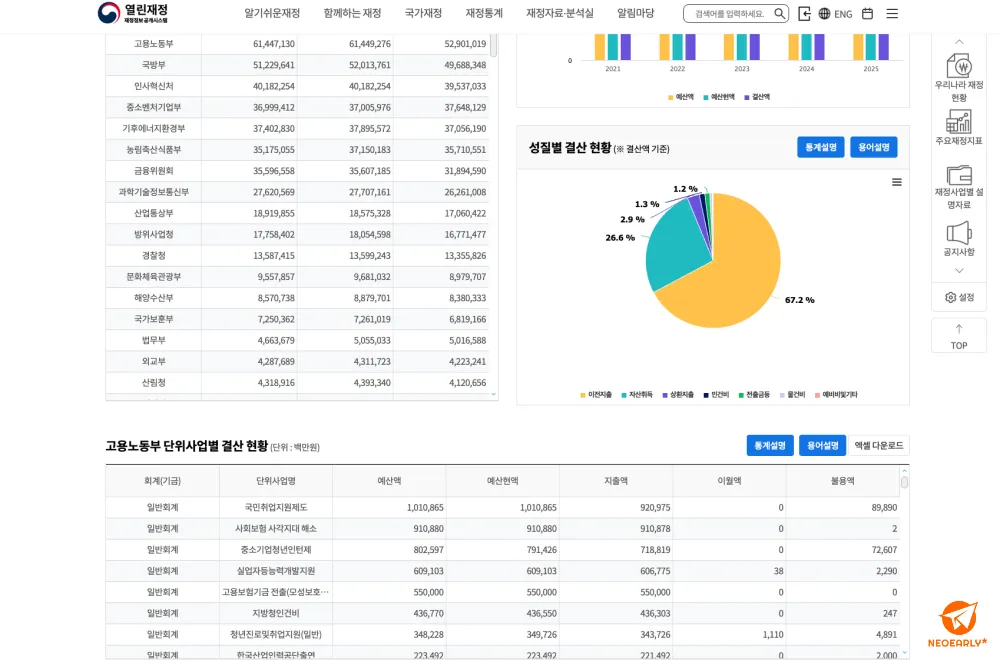Click ministry table scroll-down arrow

pos(493,394)
